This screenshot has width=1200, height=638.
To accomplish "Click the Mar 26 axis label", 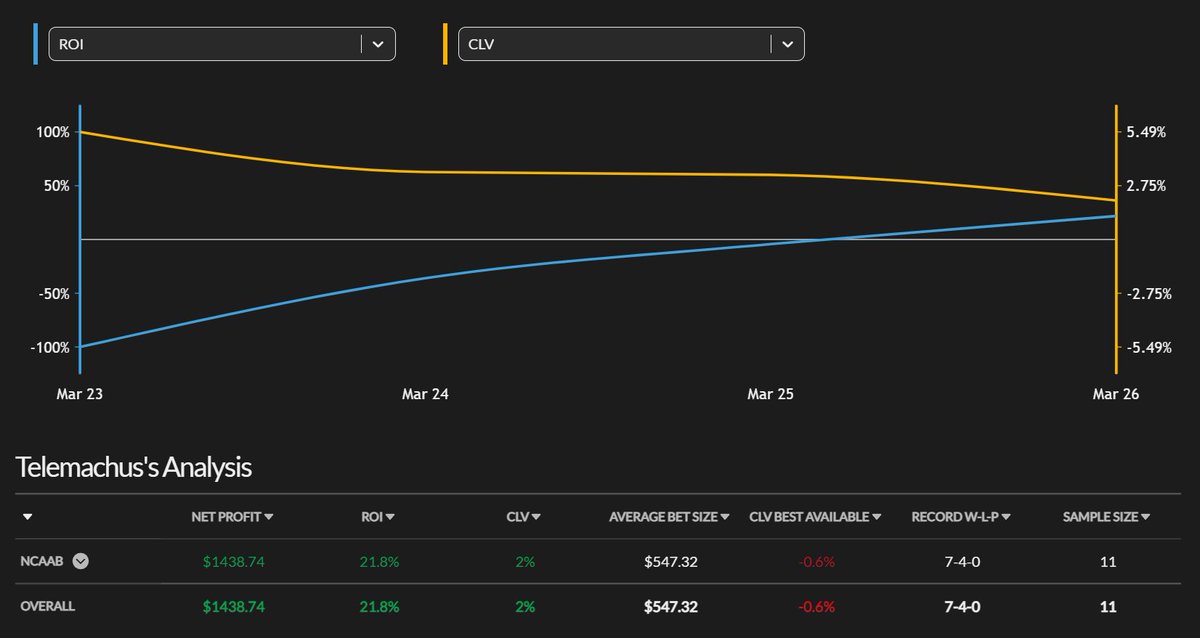I will pyautogui.click(x=1115, y=395).
